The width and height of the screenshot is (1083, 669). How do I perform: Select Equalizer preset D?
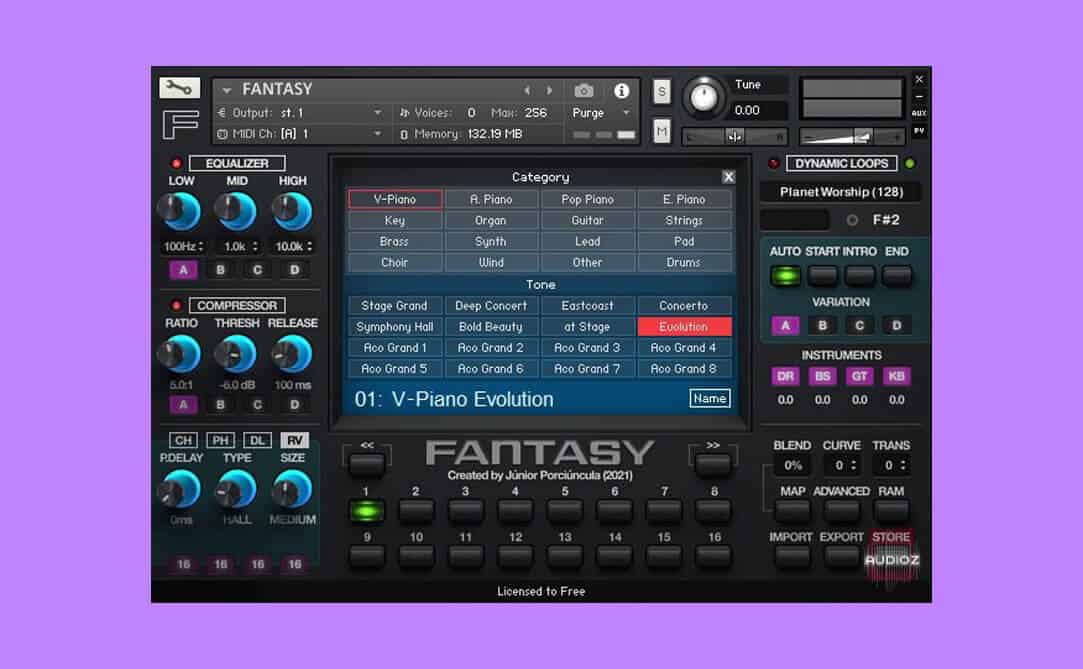point(294,270)
